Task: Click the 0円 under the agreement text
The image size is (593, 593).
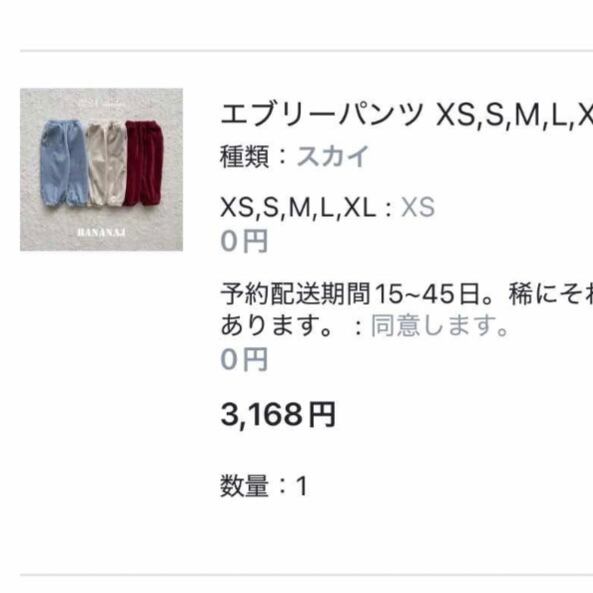Action: tap(244, 359)
